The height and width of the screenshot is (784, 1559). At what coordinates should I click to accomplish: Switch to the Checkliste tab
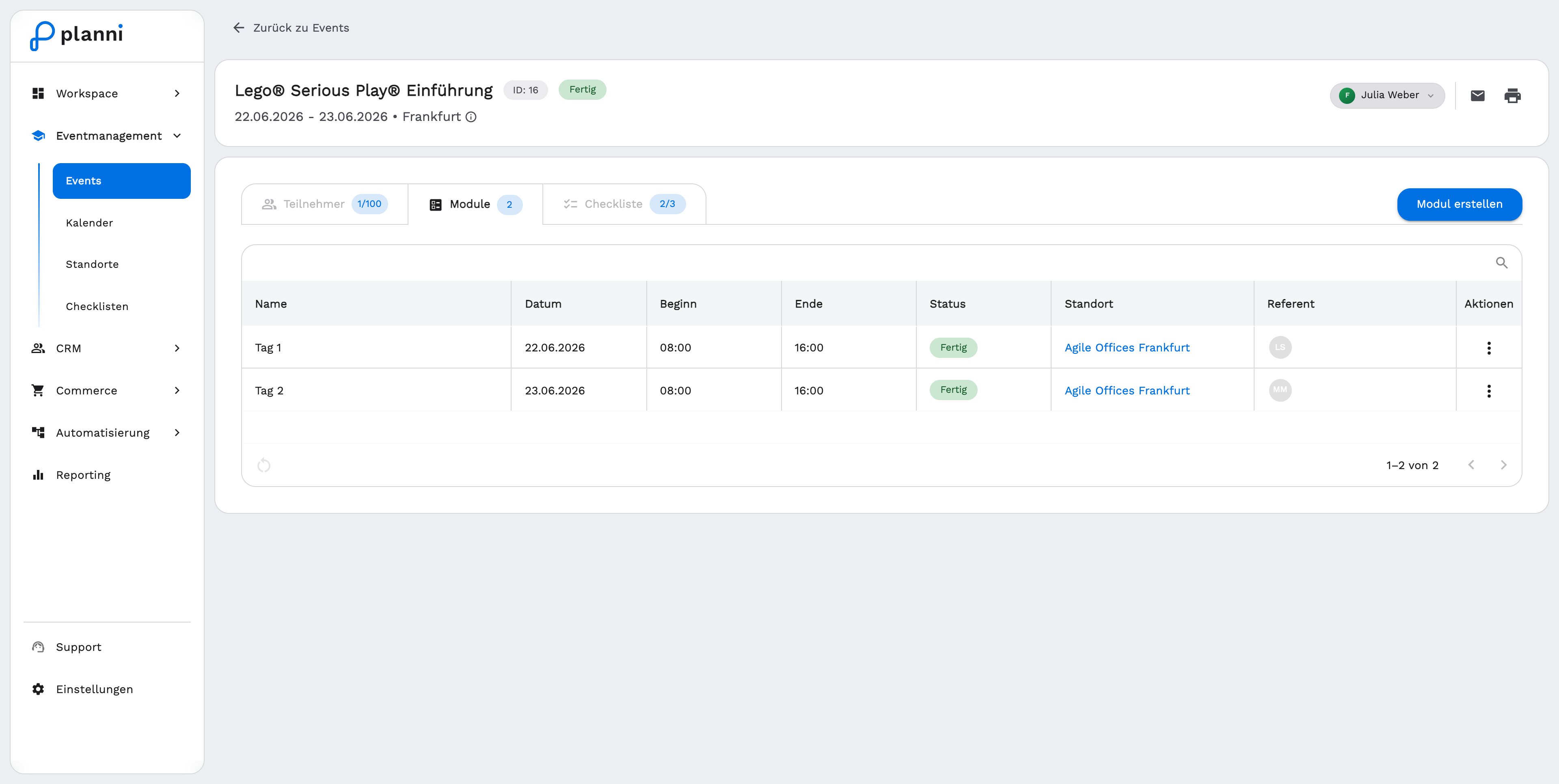tap(624, 205)
